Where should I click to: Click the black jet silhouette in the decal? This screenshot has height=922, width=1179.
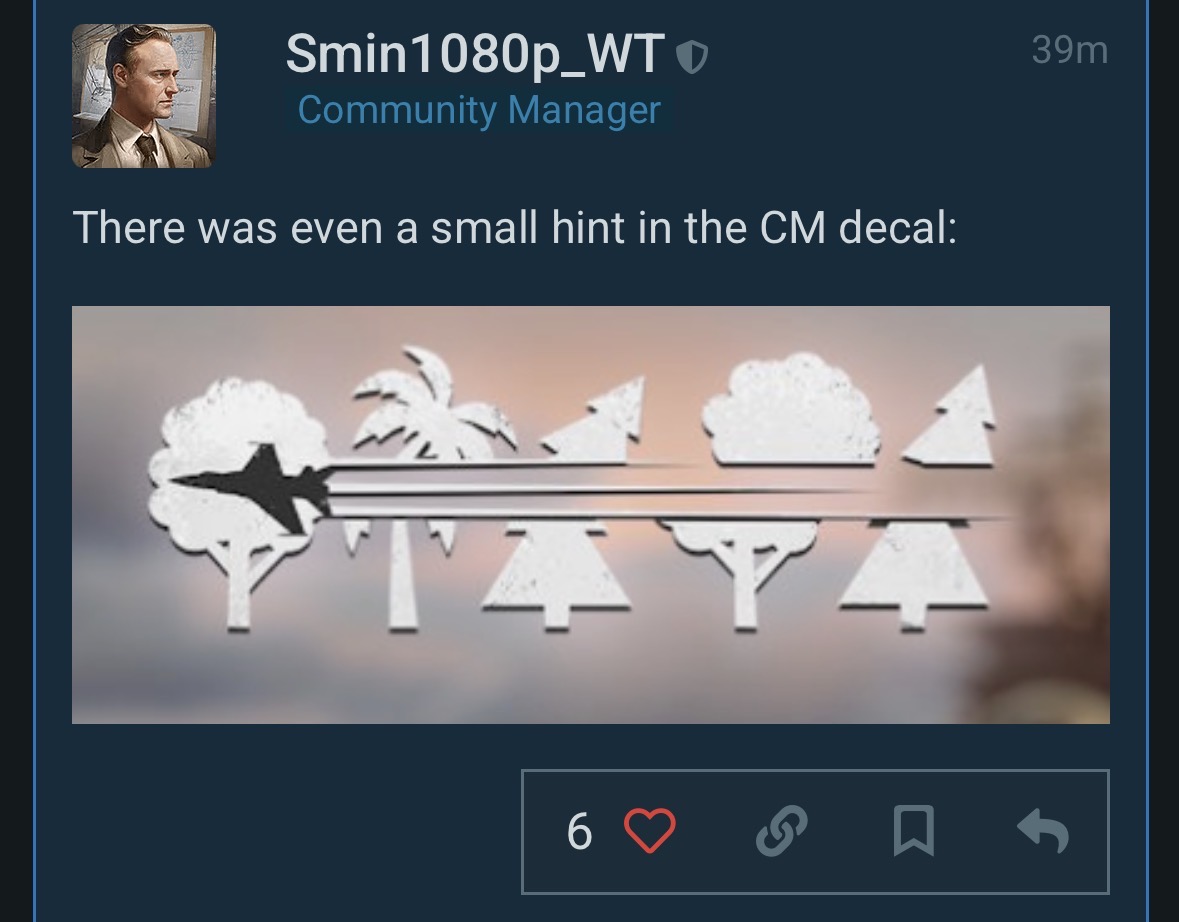(x=250, y=487)
